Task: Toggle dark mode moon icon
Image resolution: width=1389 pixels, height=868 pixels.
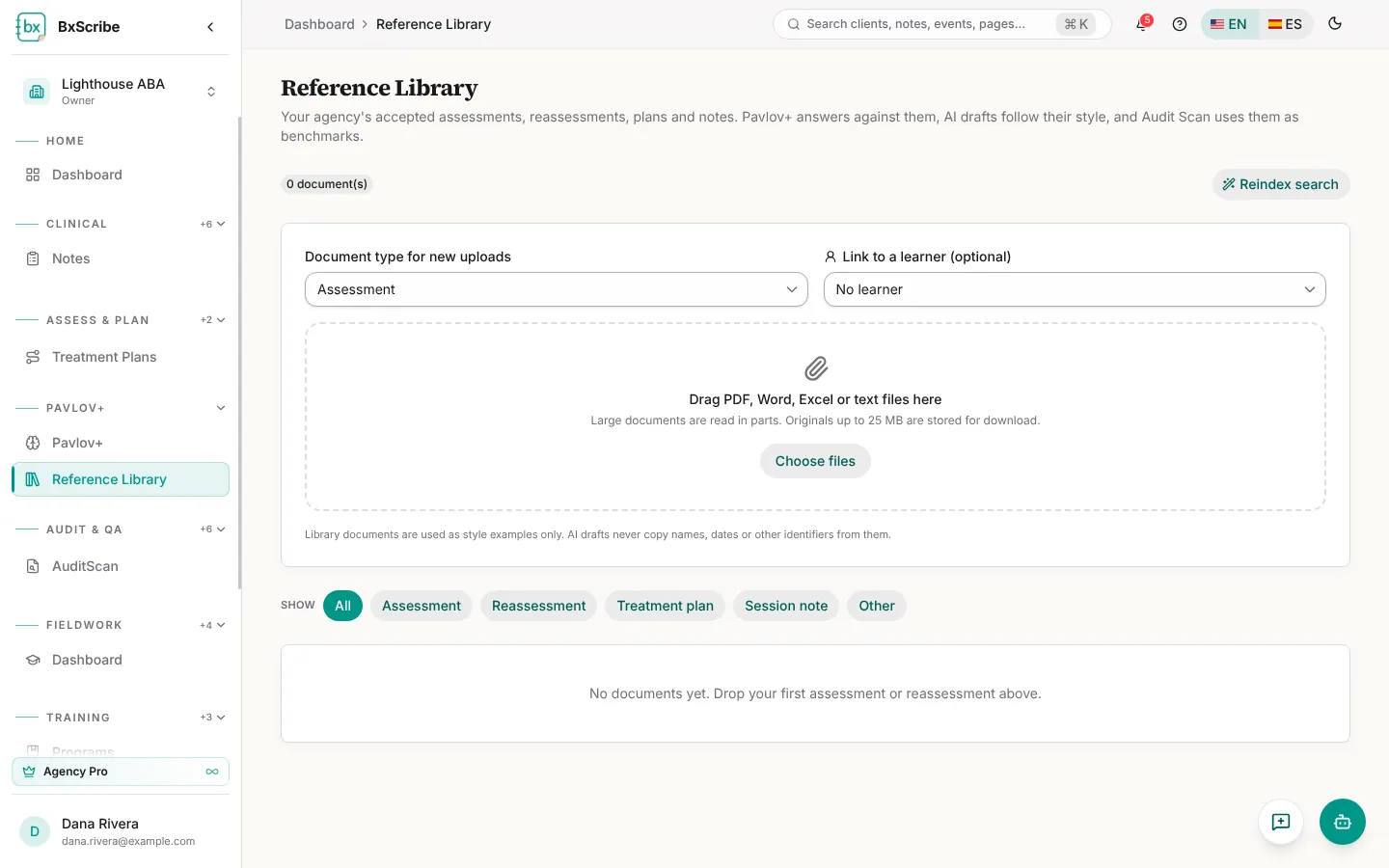Action: pos(1335,24)
